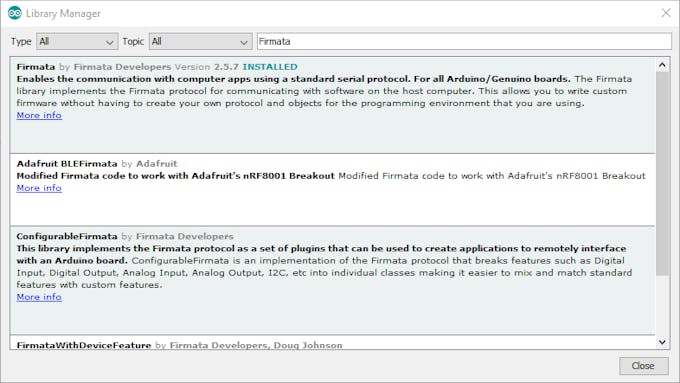Image resolution: width=680 pixels, height=383 pixels.
Task: Click 'Doug Johnson' author text
Action: tap(308, 345)
